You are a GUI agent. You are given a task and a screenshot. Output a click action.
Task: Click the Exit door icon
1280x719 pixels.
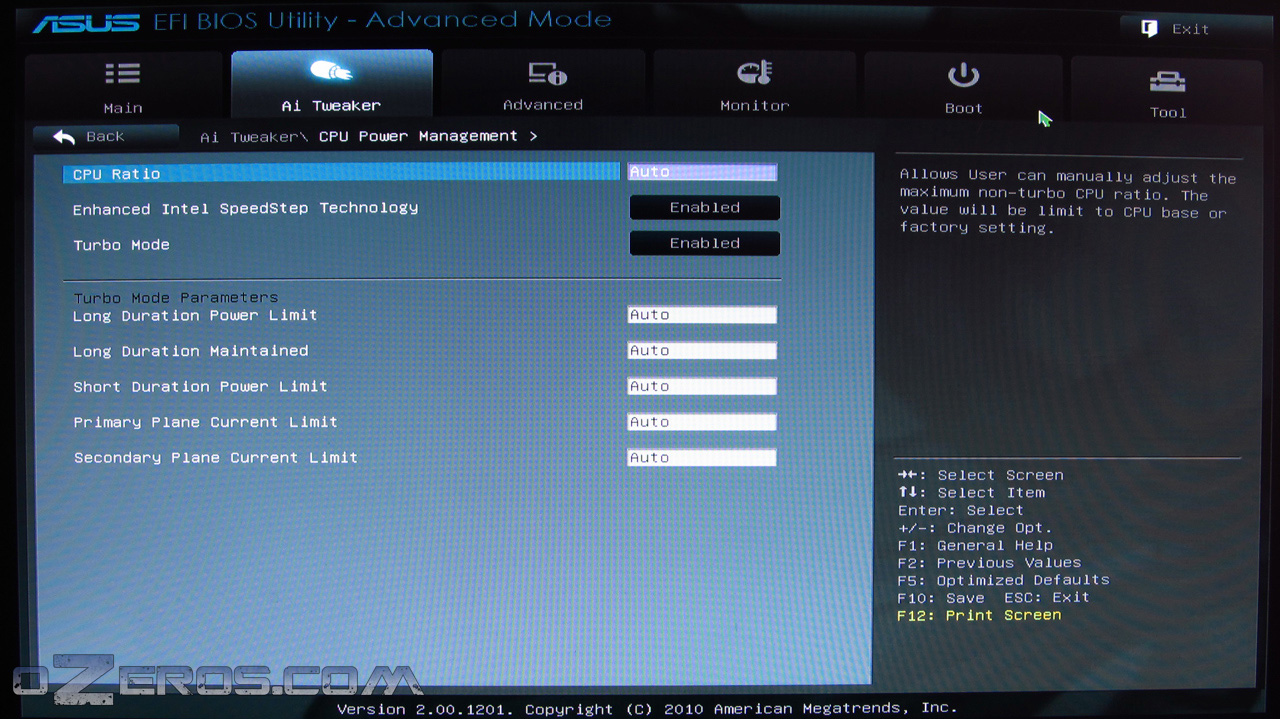[x=1149, y=29]
